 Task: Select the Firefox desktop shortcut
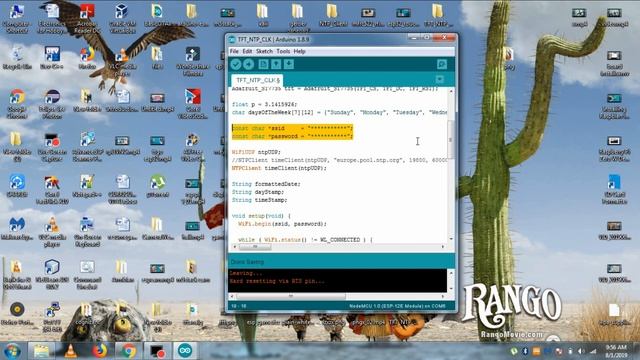[x=87, y=58]
